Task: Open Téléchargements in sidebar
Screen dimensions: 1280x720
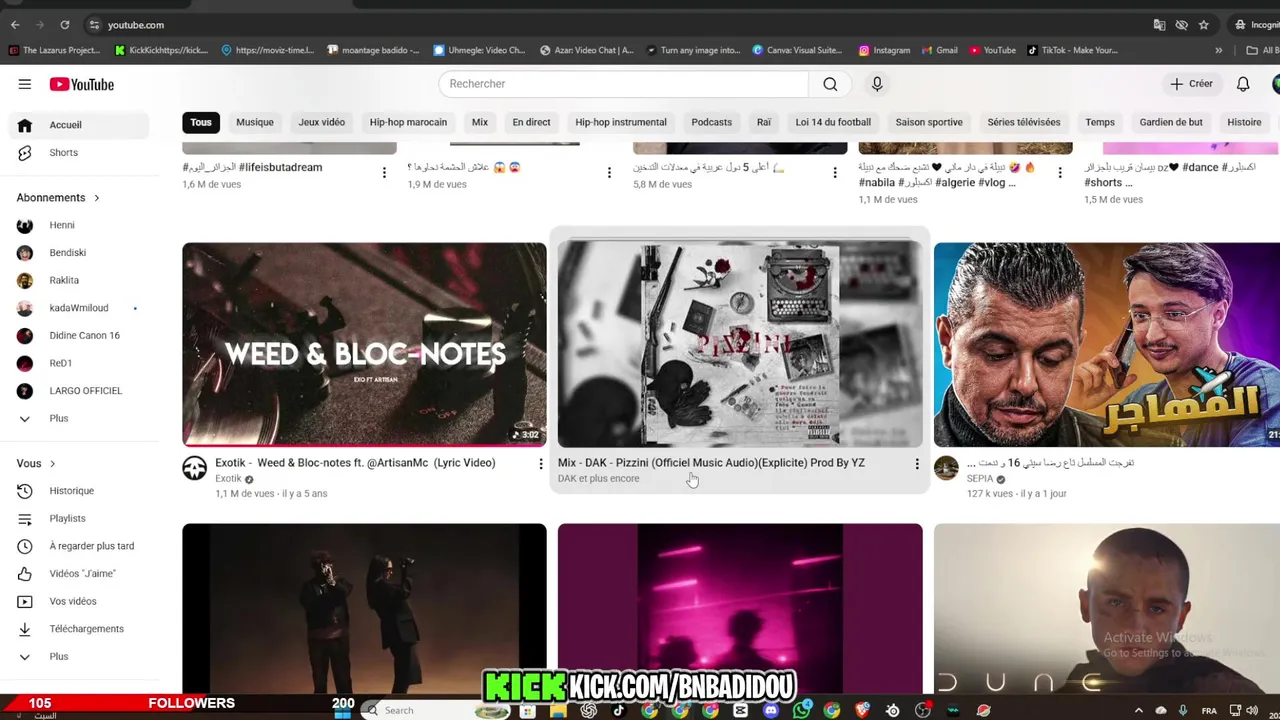Action: click(79, 629)
